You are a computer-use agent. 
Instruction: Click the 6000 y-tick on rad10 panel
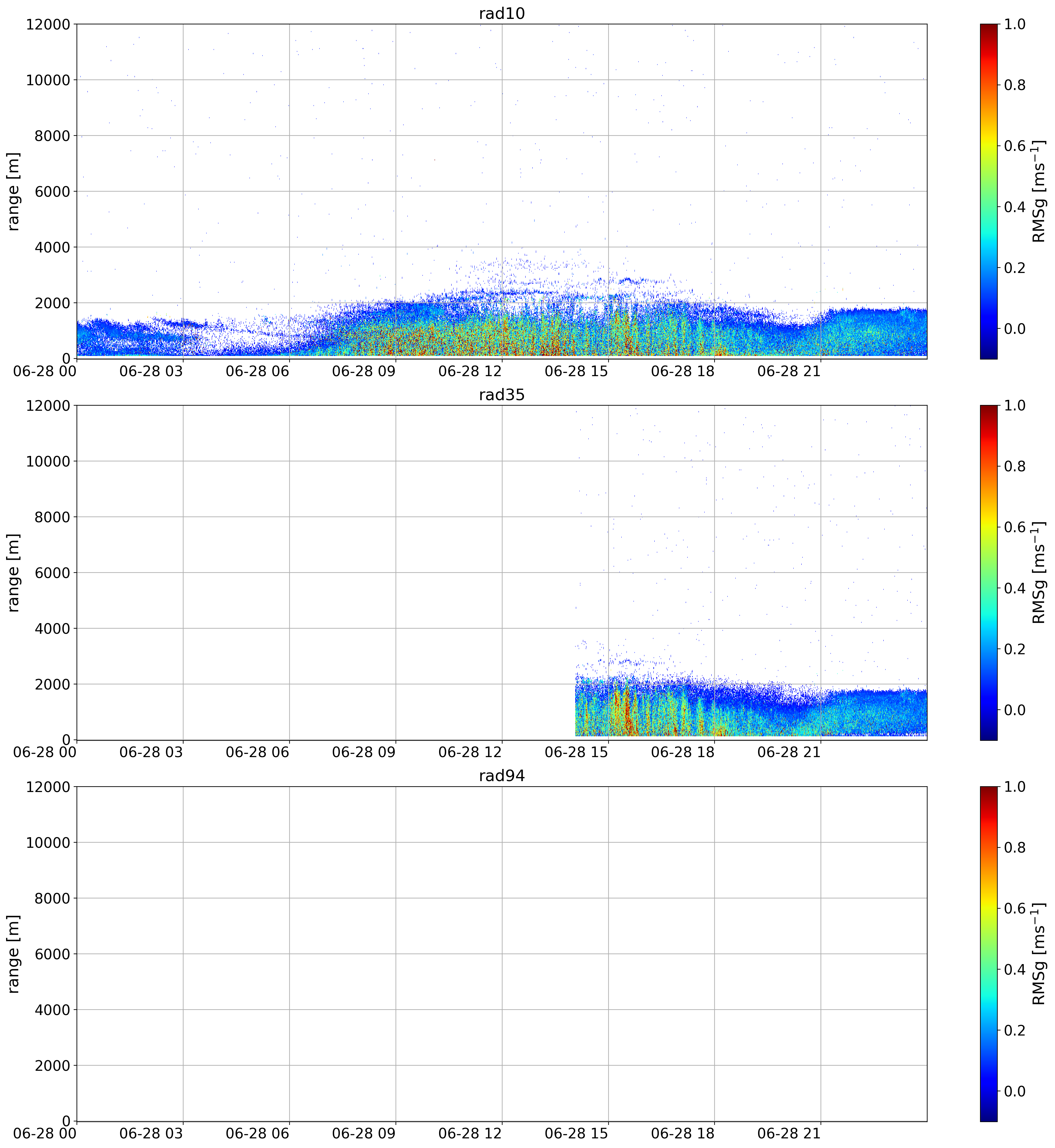(52, 191)
